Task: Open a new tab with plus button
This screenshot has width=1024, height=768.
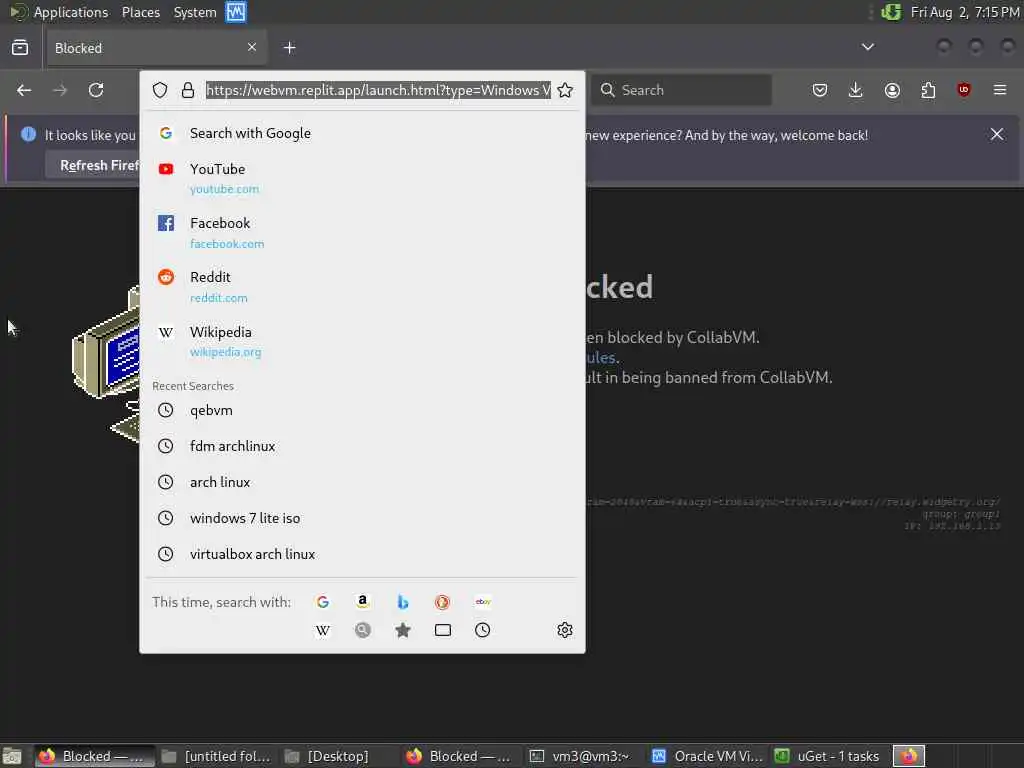Action: (x=289, y=48)
